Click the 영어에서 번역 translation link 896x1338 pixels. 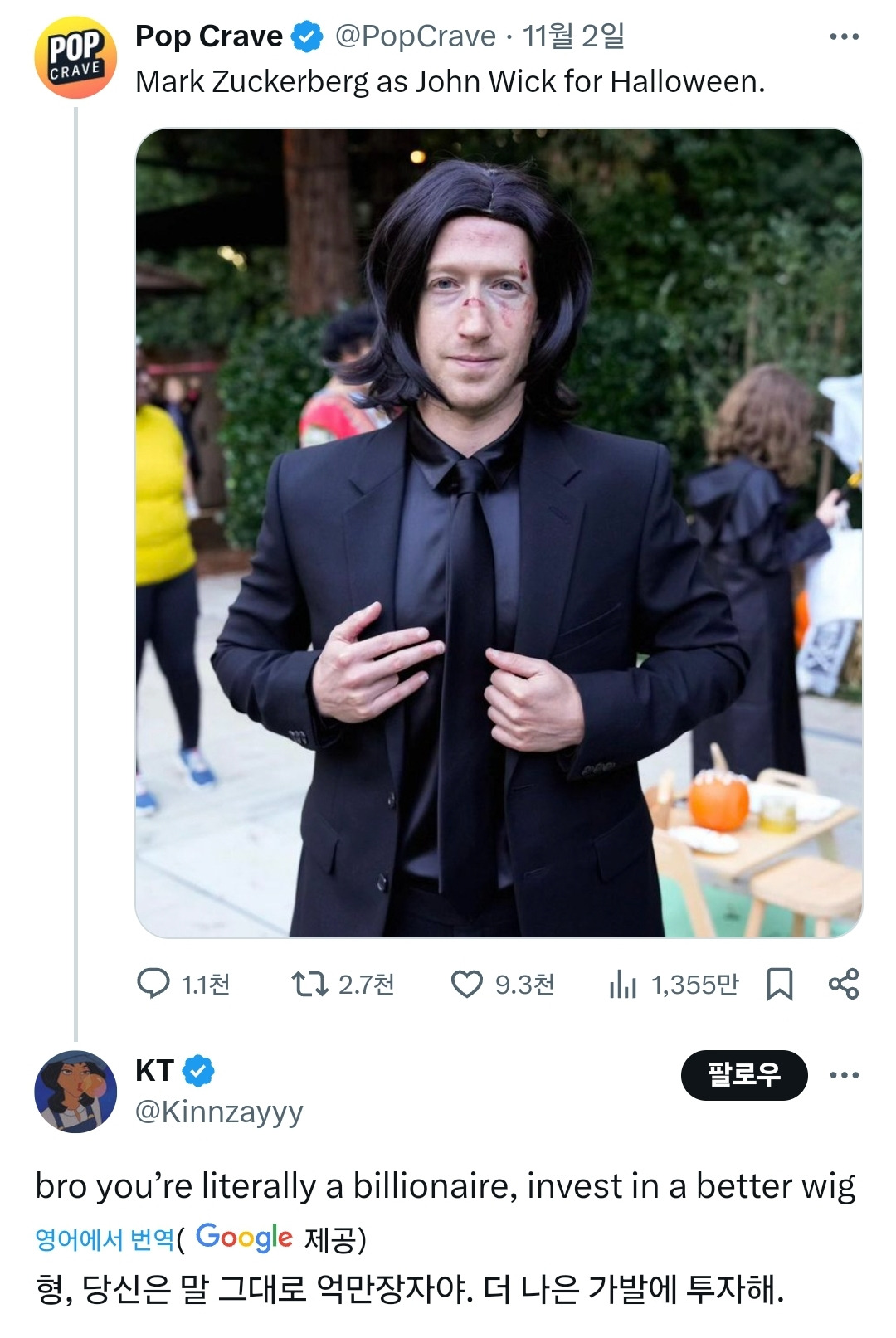(105, 1239)
